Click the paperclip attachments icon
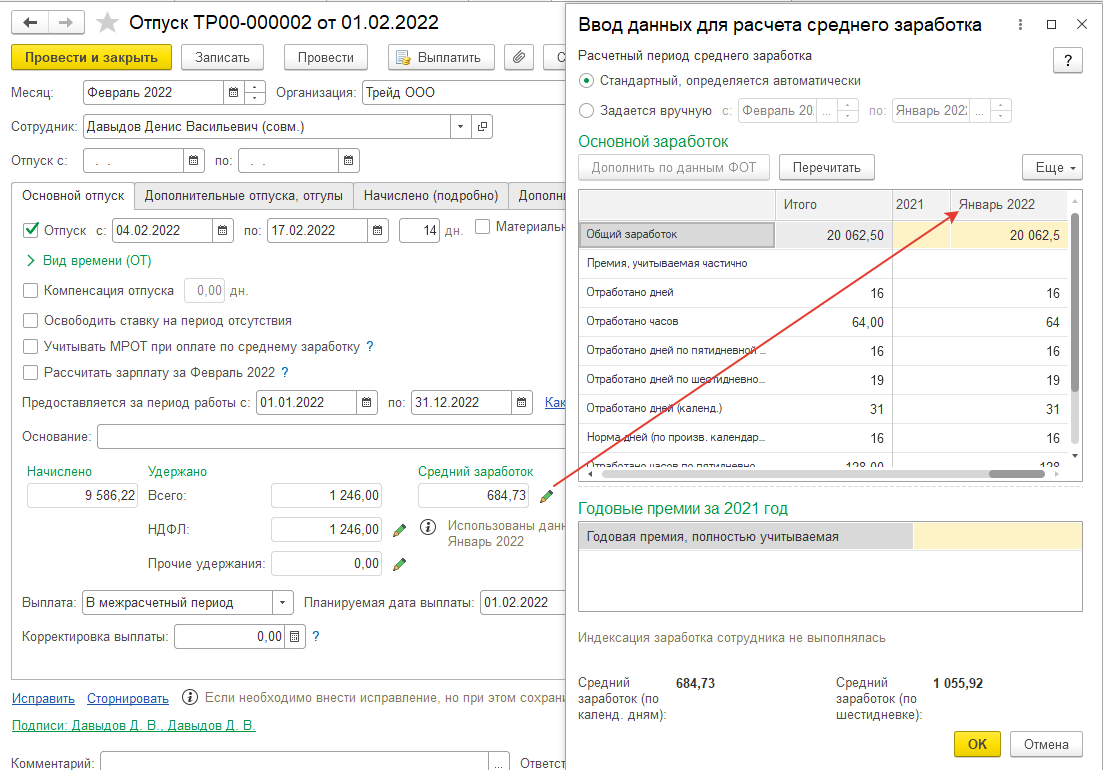The height and width of the screenshot is (770, 1103). click(x=518, y=58)
